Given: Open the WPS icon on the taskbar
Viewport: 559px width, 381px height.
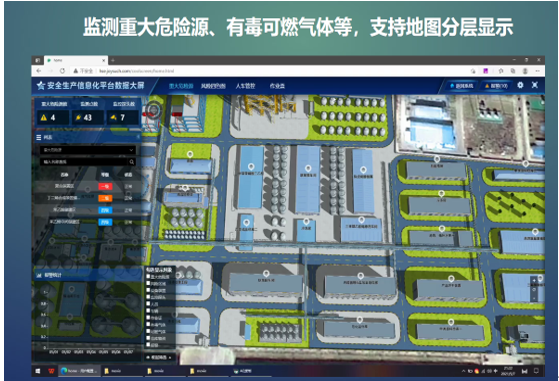Looking at the screenshot, I should 51,371.
